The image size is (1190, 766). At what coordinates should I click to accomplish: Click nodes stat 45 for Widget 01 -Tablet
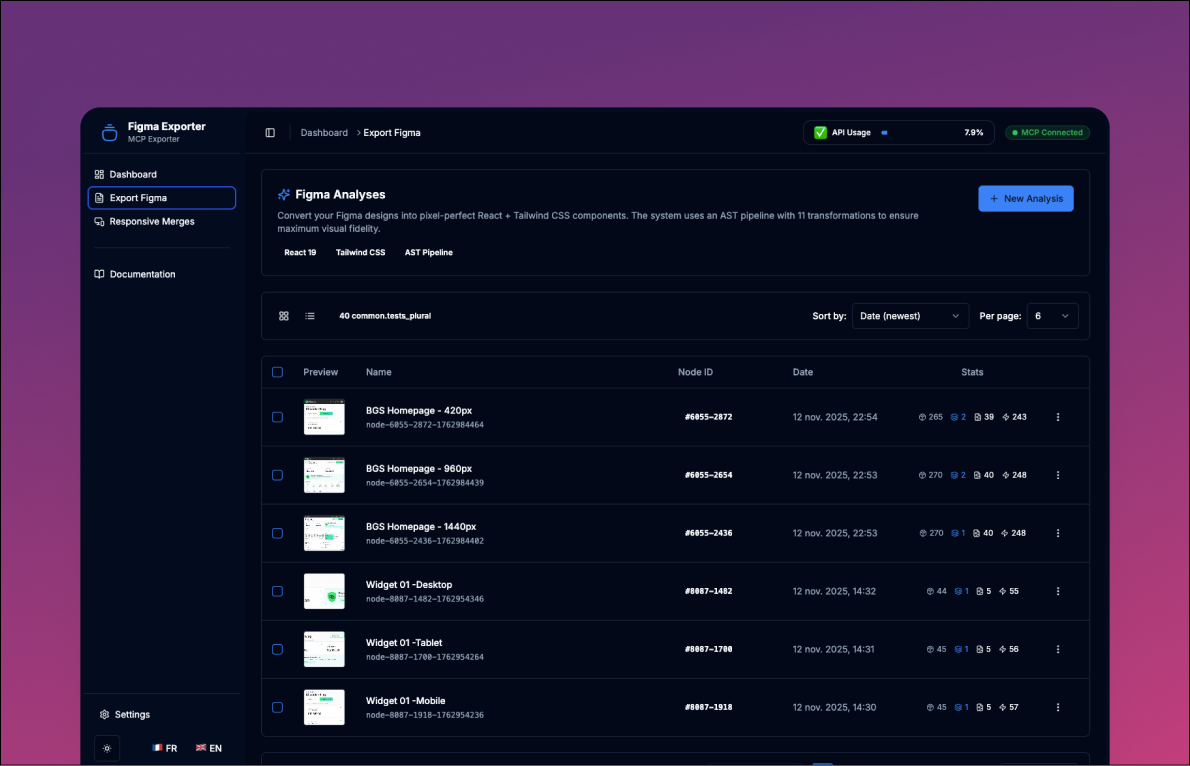point(937,649)
